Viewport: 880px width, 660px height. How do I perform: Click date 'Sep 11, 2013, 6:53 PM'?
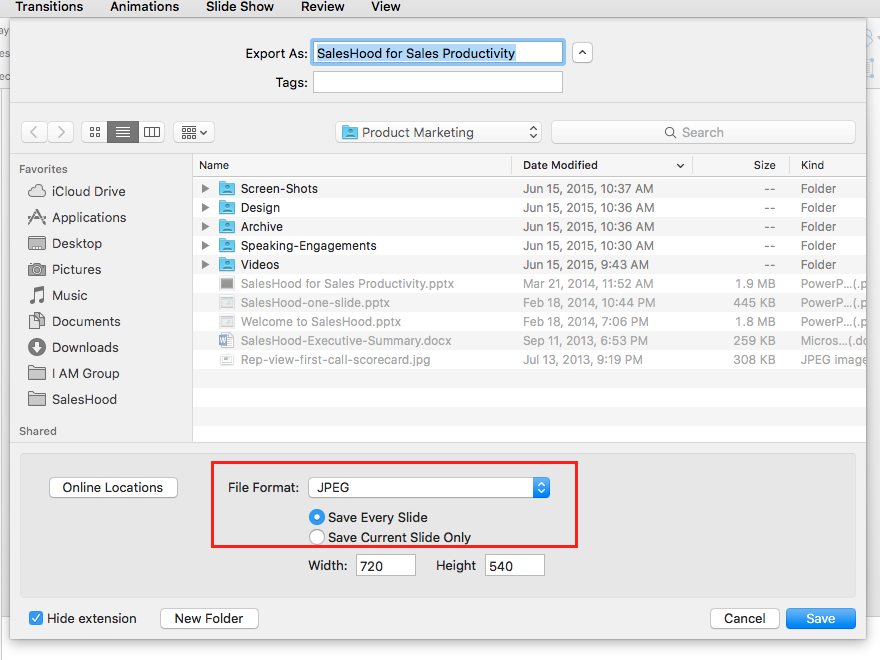(x=585, y=341)
